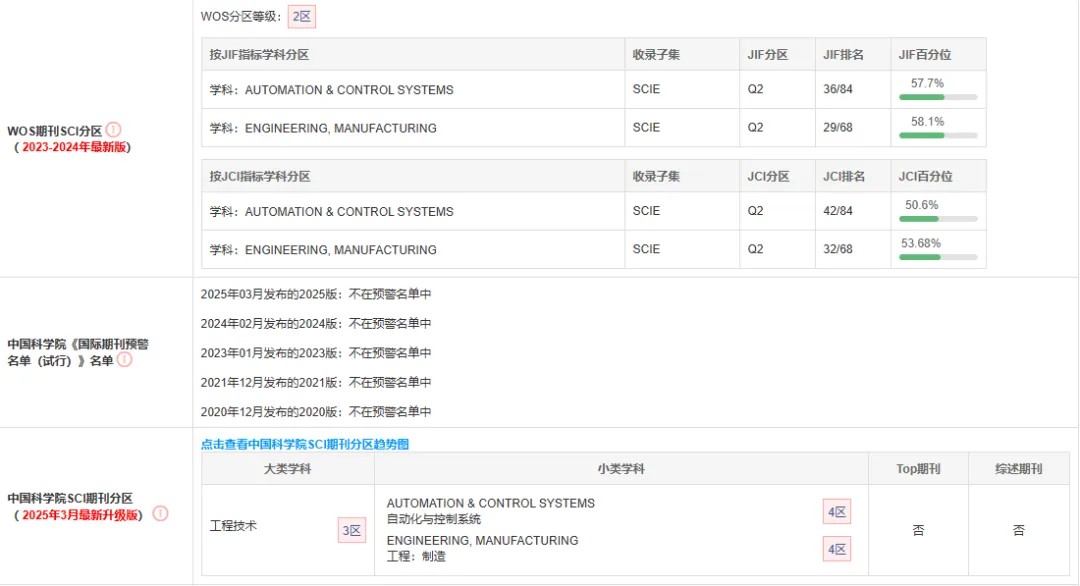
Task: Click AUTOMATION & CONTROL SYSTEMS in JIF table
Action: click(349, 90)
